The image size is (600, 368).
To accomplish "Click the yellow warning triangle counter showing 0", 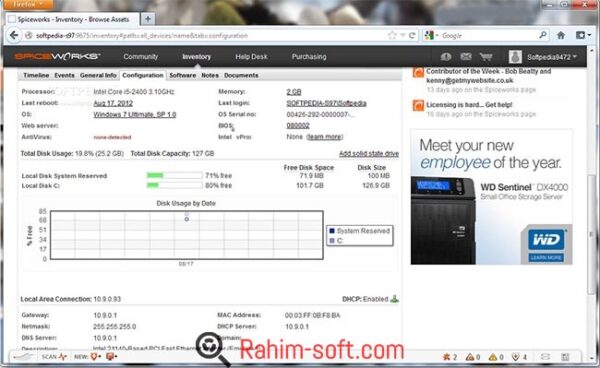I will (496, 357).
